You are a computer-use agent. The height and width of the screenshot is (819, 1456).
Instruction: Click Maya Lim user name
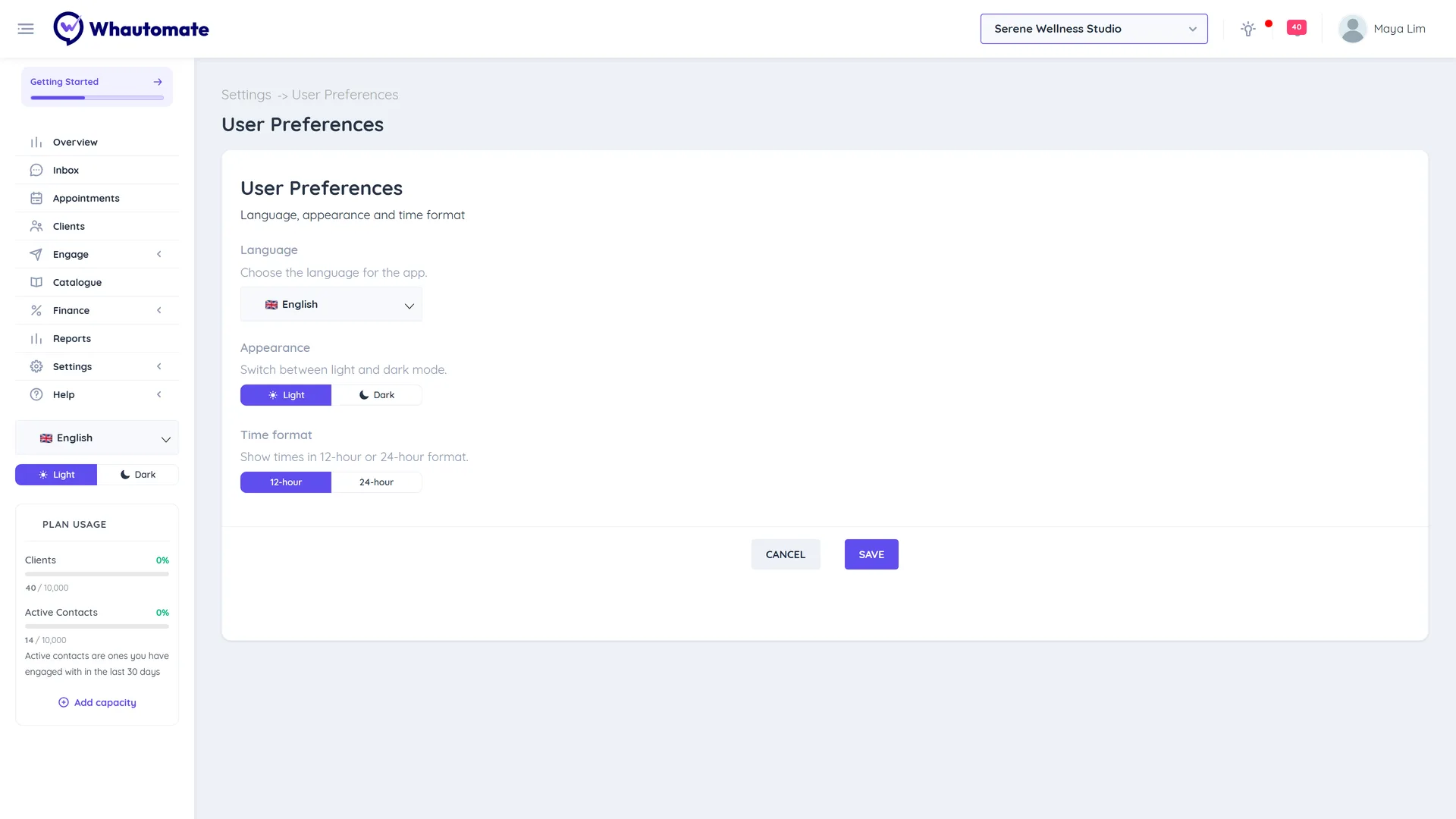(x=1399, y=29)
